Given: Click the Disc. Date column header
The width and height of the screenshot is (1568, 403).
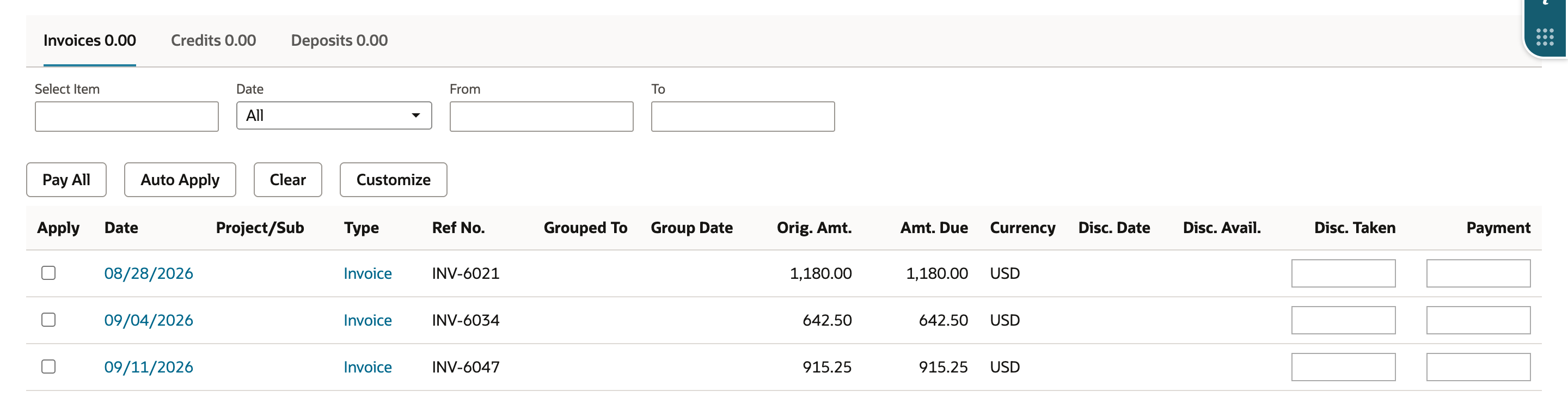Looking at the screenshot, I should tap(1114, 228).
